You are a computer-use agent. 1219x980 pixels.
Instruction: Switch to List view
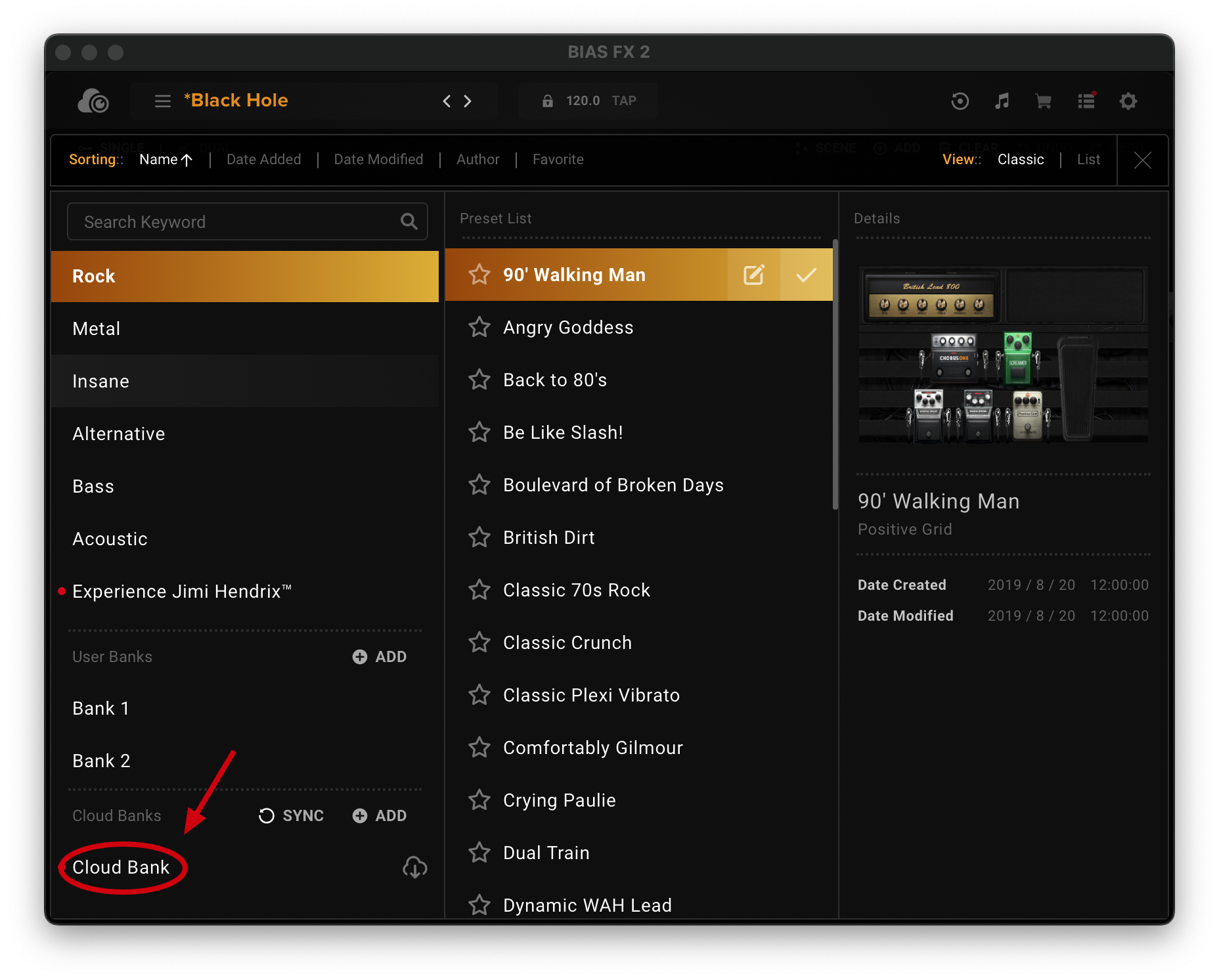coord(1088,160)
